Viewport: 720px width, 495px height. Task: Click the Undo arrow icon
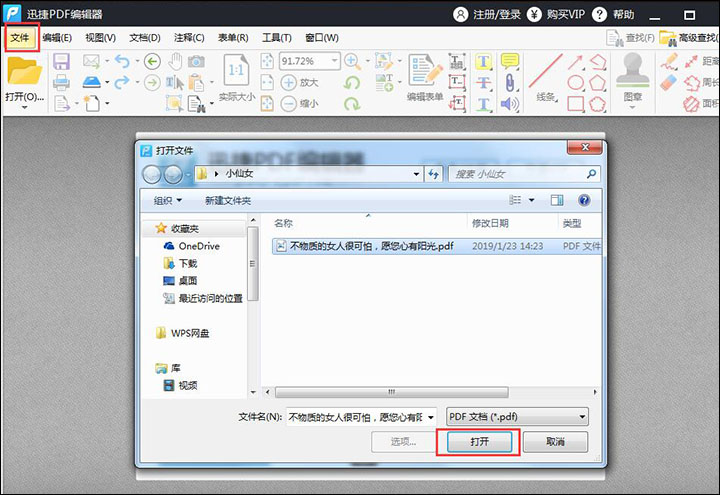pyautogui.click(x=122, y=61)
